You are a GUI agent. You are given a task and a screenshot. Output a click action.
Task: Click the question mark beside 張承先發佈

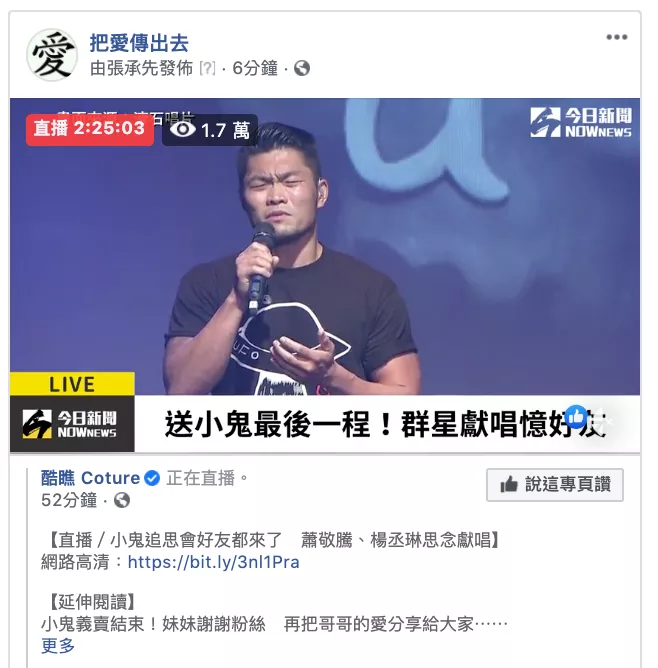pos(207,68)
